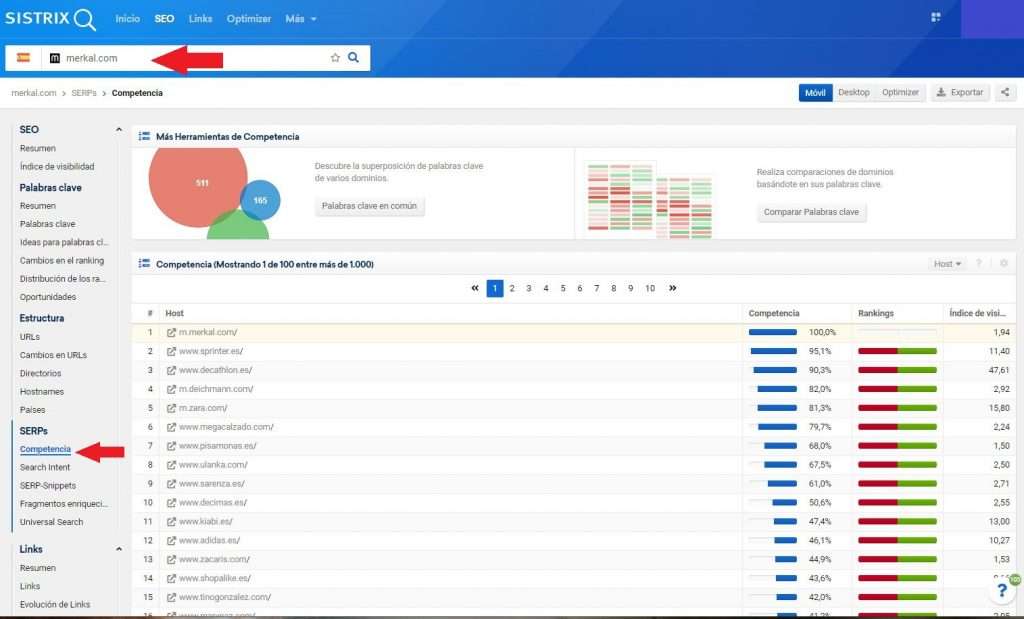The height and width of the screenshot is (619, 1024).
Task: Open Links in top navigation
Action: click(200, 19)
